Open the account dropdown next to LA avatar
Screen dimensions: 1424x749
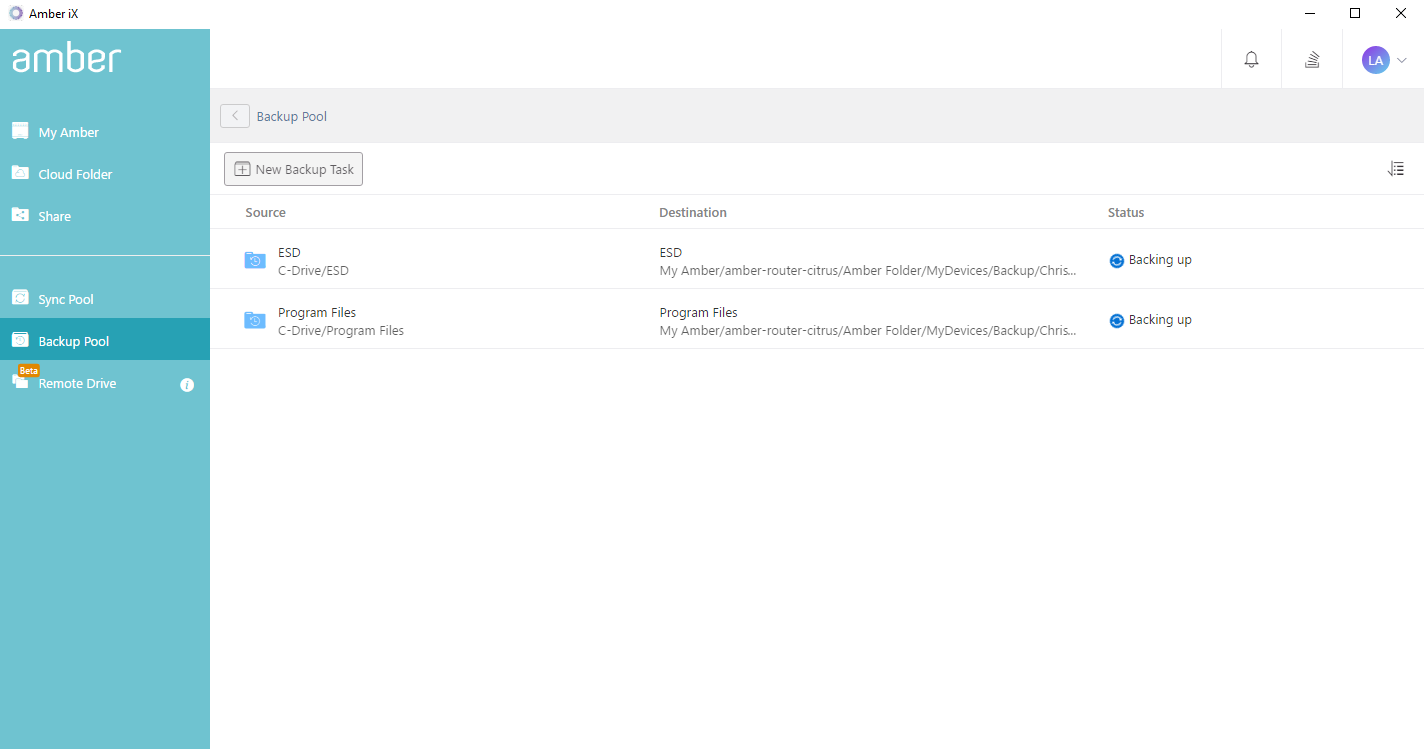pos(1404,59)
